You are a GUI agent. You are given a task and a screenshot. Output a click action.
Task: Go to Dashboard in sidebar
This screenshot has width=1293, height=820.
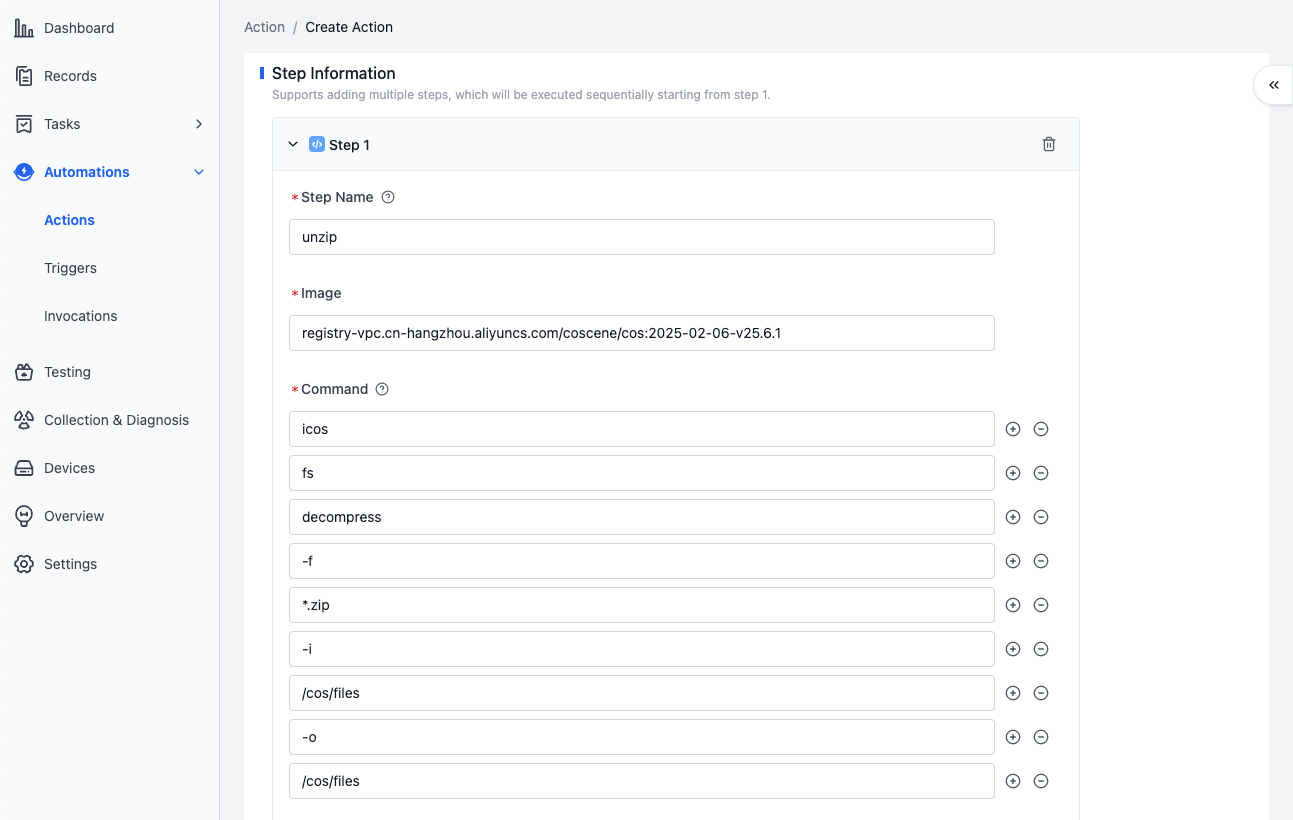78,28
